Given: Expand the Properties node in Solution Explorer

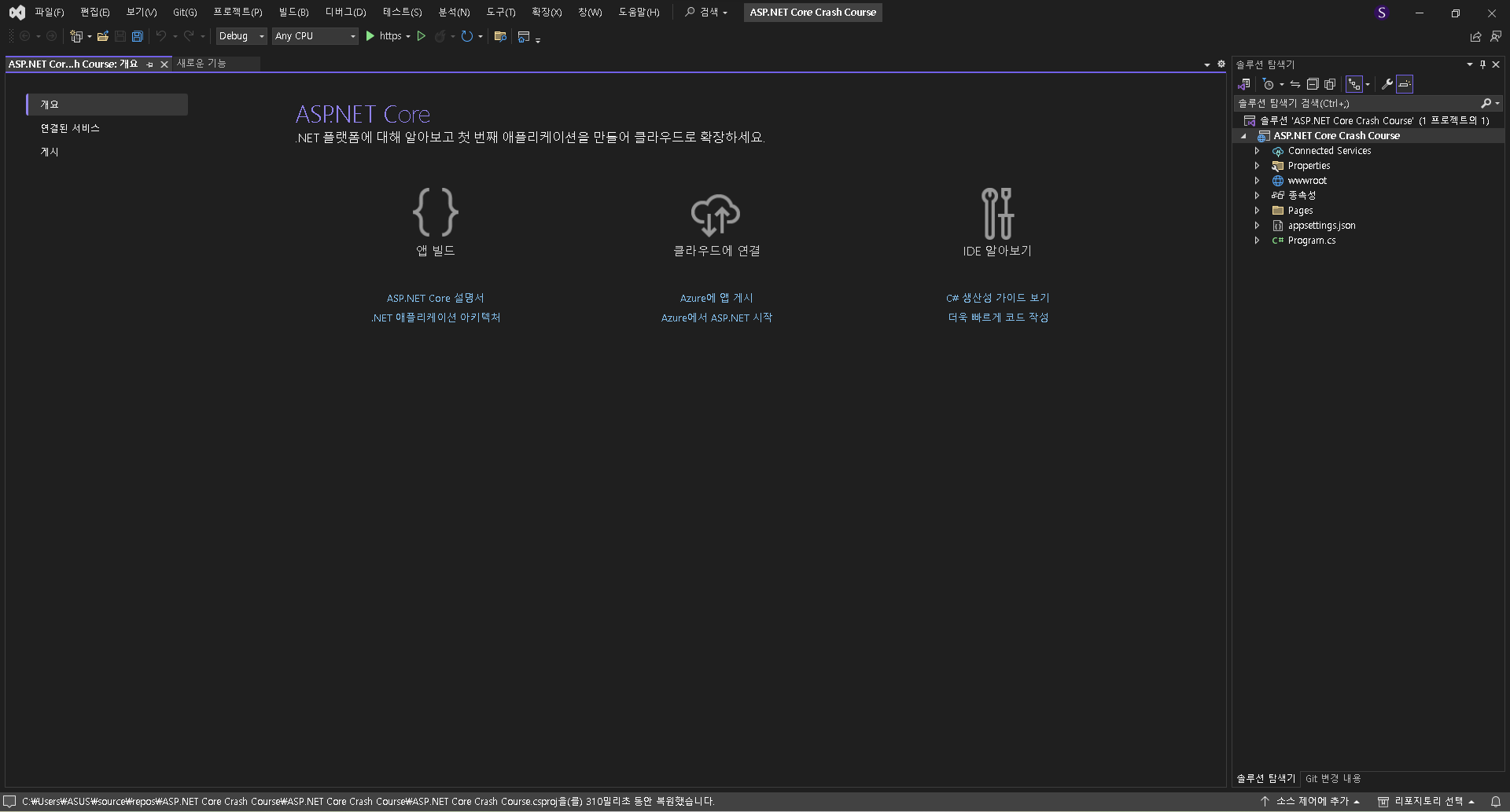Looking at the screenshot, I should 1257,166.
